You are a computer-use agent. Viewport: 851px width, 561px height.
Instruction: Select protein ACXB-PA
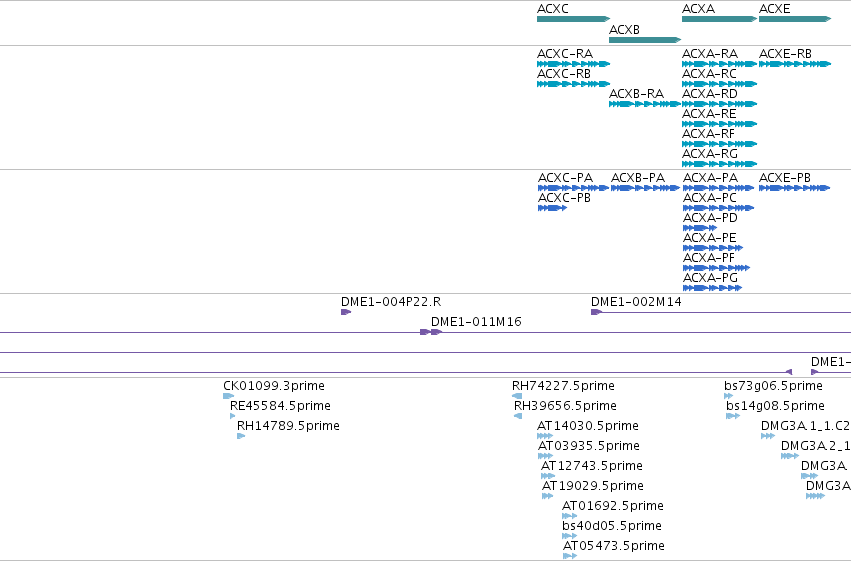pyautogui.click(x=645, y=188)
